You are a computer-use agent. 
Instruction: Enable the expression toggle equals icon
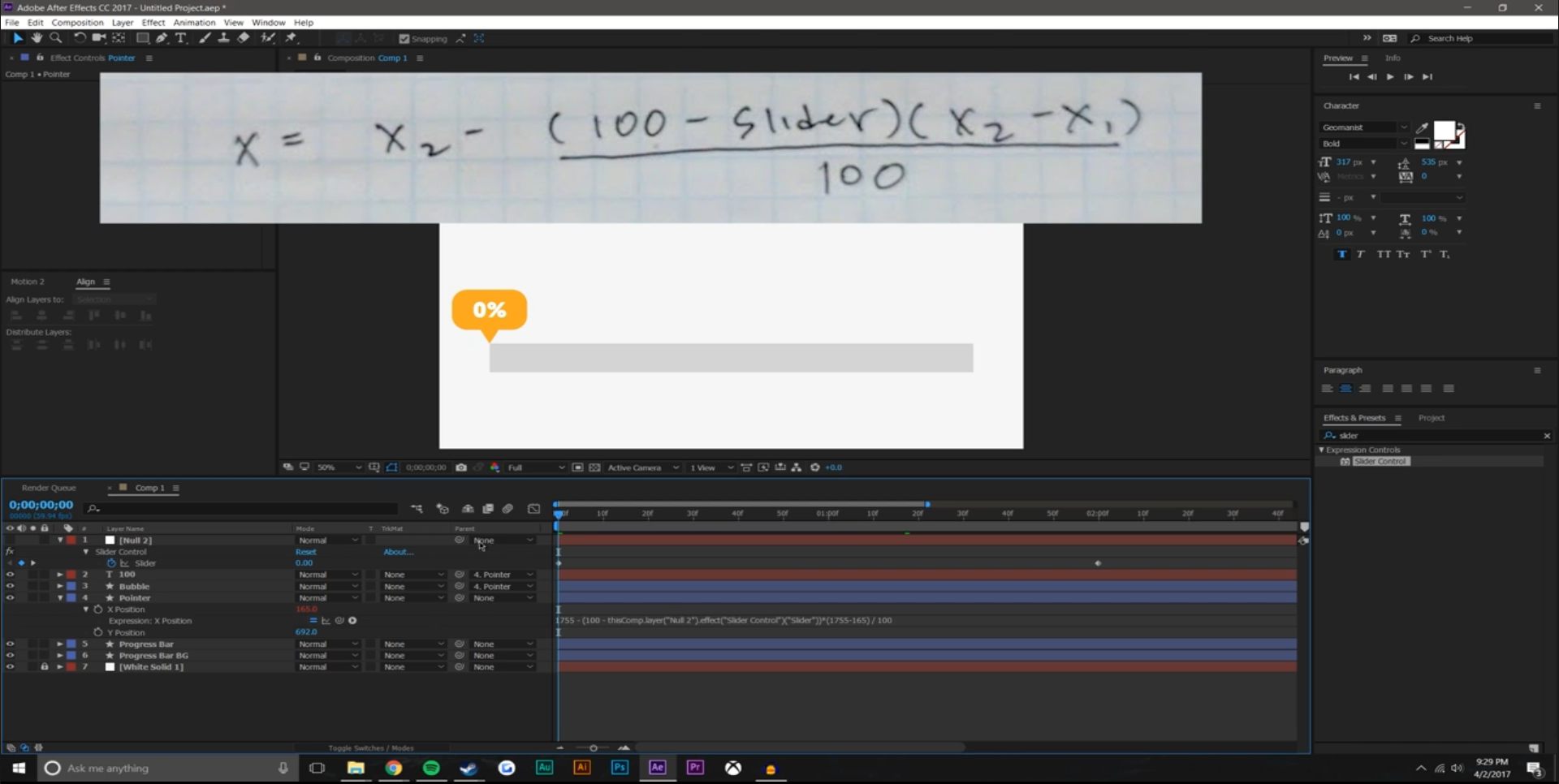point(313,621)
